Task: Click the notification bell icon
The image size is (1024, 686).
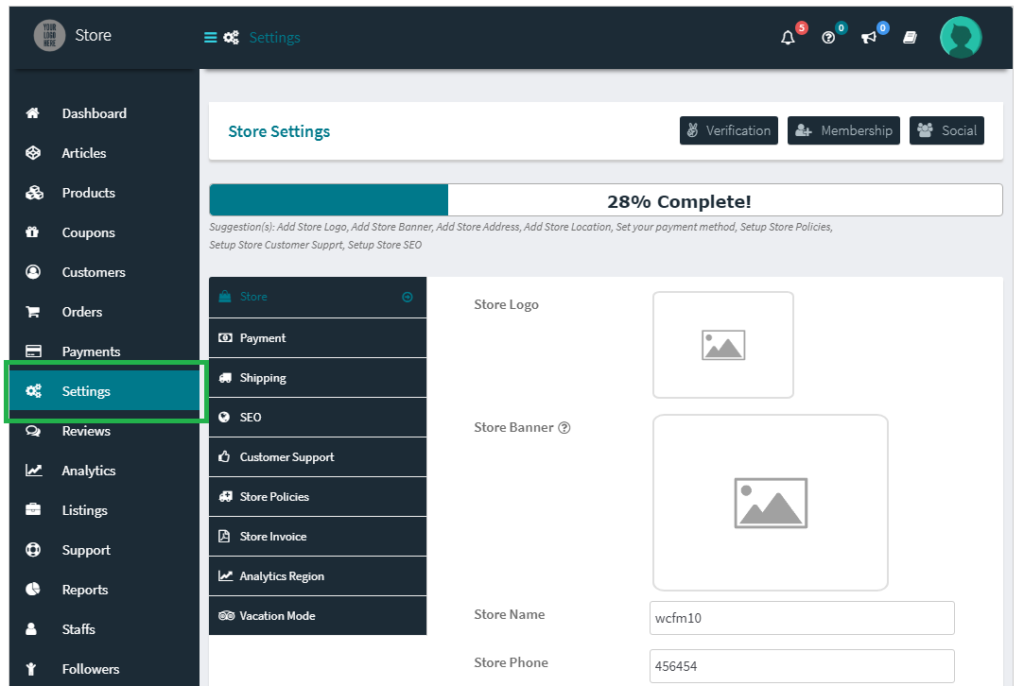Action: tap(788, 38)
